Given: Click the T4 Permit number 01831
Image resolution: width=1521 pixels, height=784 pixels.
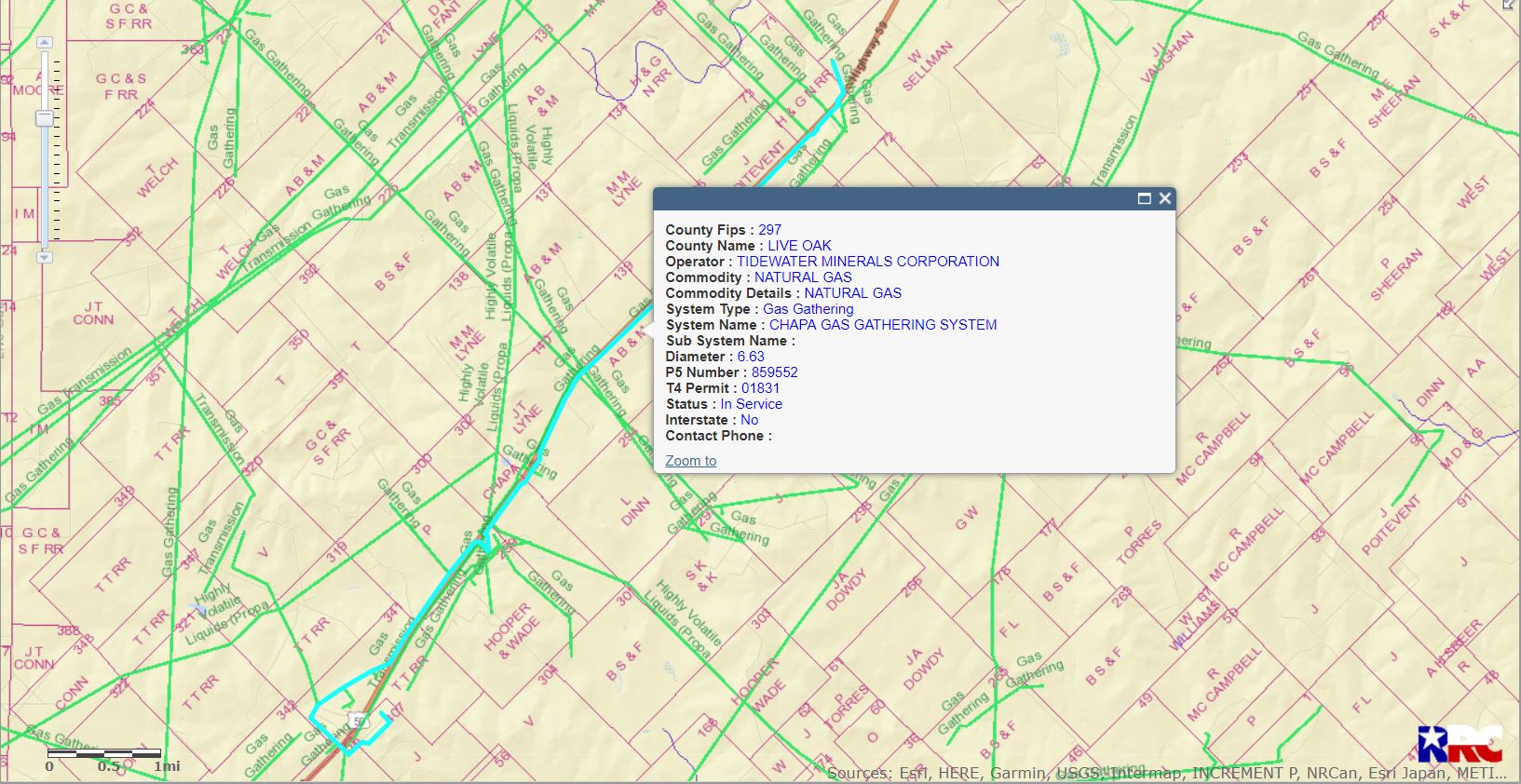Looking at the screenshot, I should pyautogui.click(x=760, y=388).
